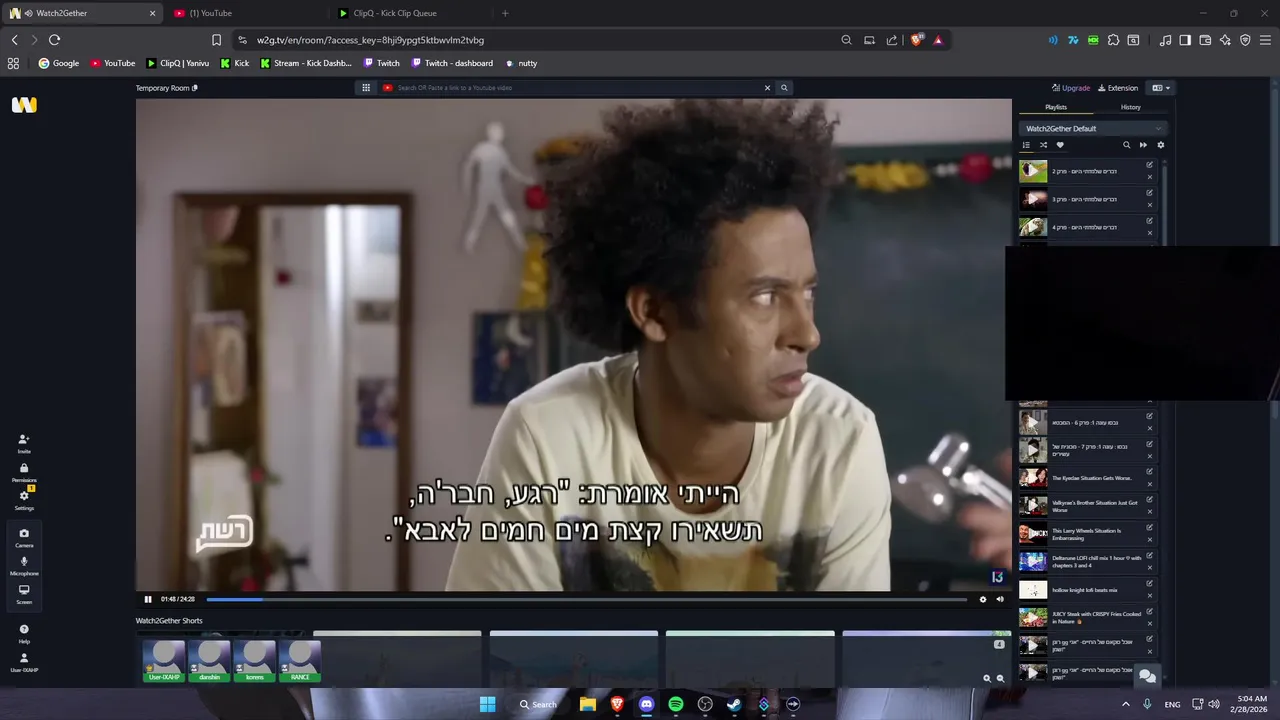Open room Settings gear in the sidebar
This screenshot has height=720, width=1280.
click(24, 500)
